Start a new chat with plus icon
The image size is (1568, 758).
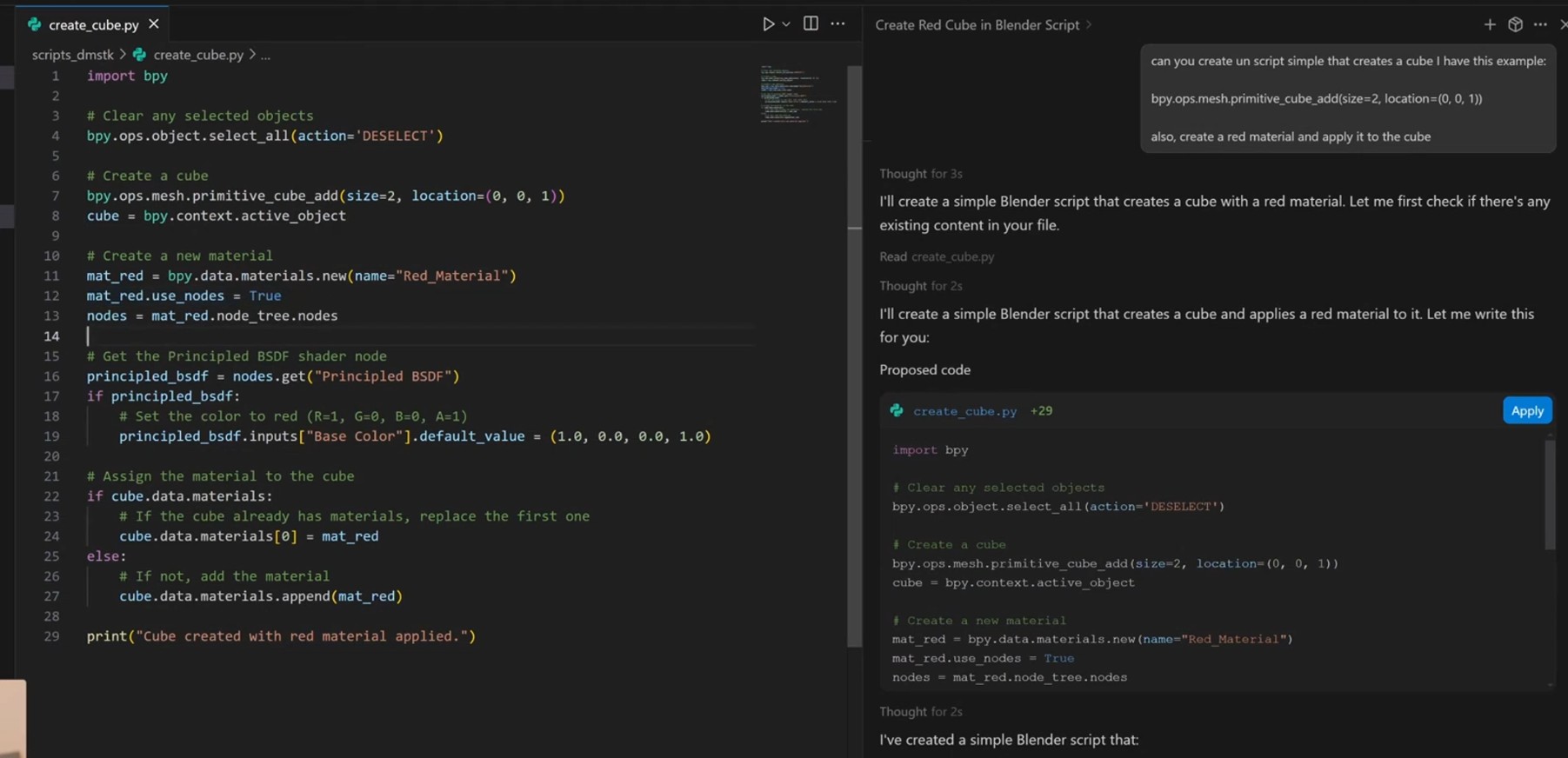1490,24
